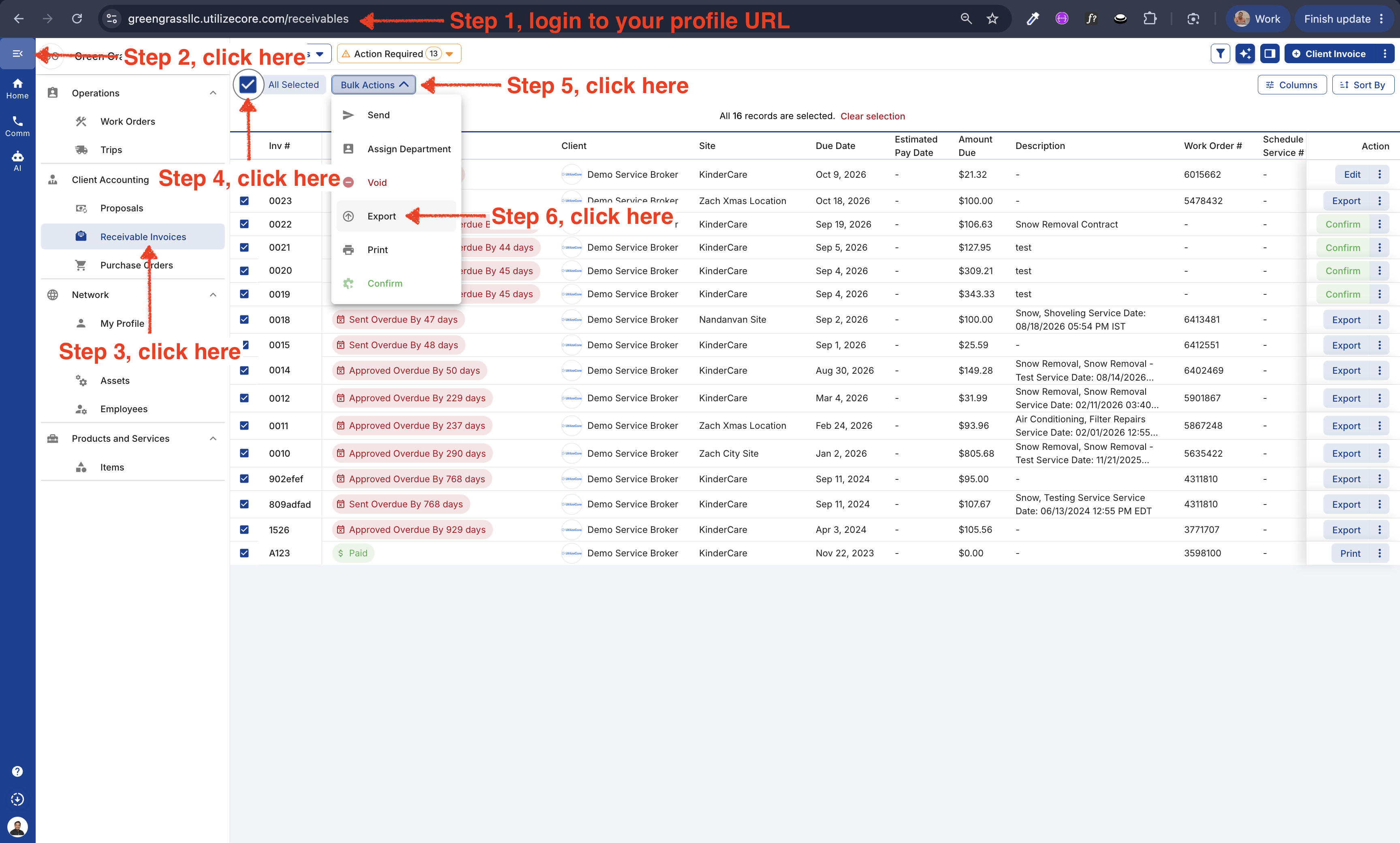Select Export from Bulk Actions menu
Viewport: 1400px width, 843px height.
(396, 216)
